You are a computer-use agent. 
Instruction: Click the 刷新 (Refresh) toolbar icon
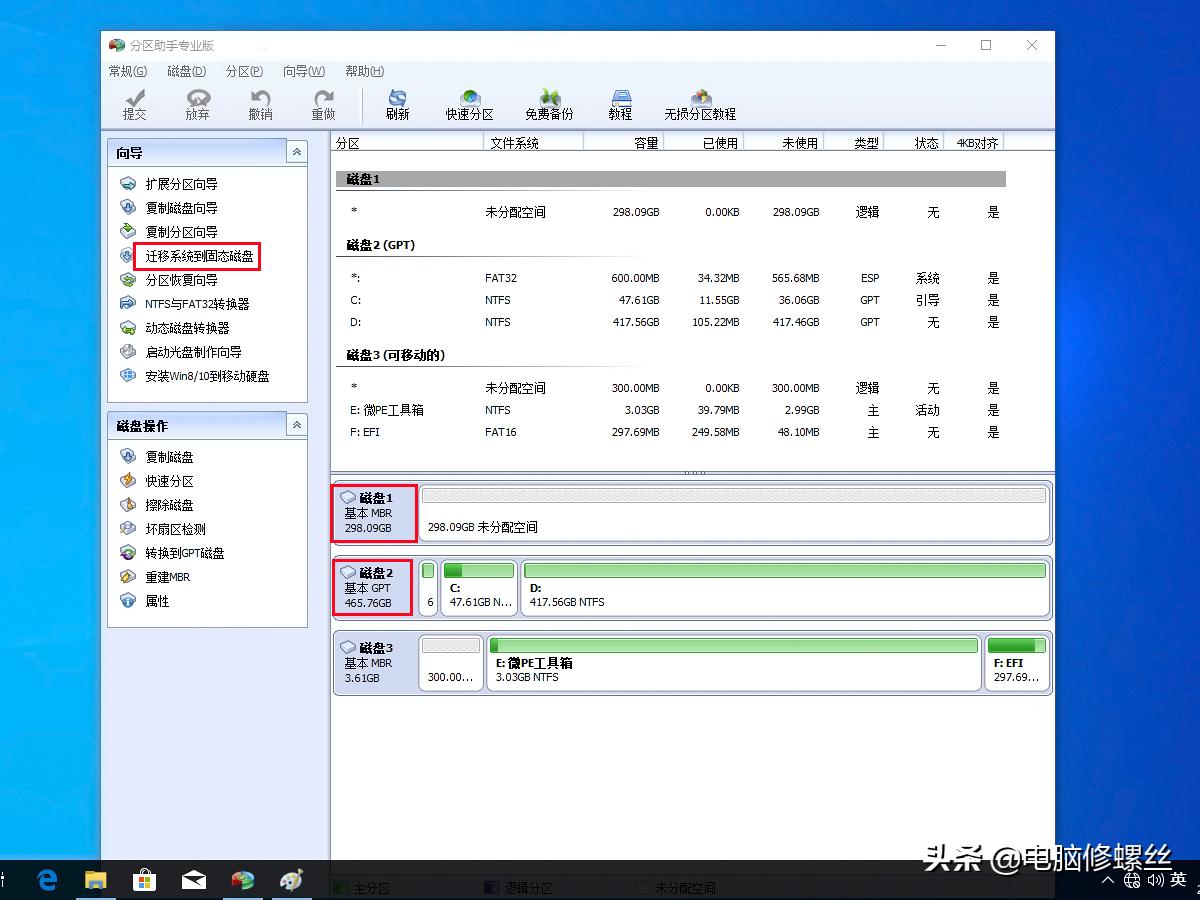coord(397,104)
